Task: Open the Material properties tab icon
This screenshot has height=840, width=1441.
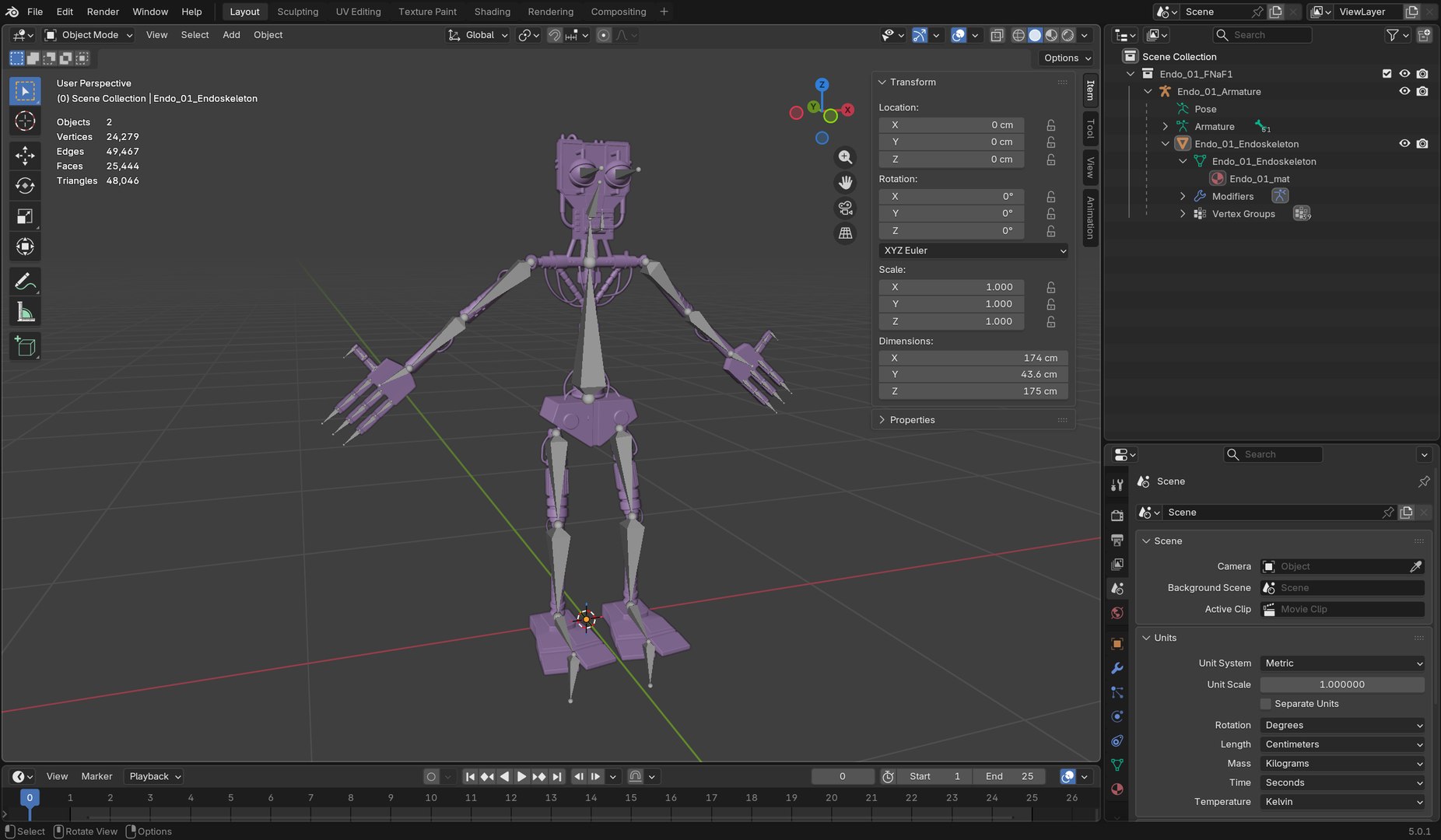Action: point(1117,789)
